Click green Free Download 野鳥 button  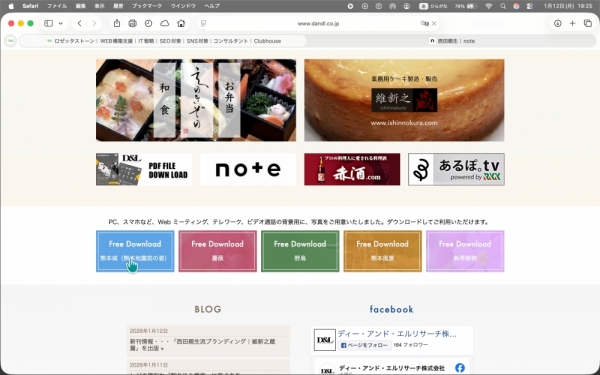tap(300, 251)
